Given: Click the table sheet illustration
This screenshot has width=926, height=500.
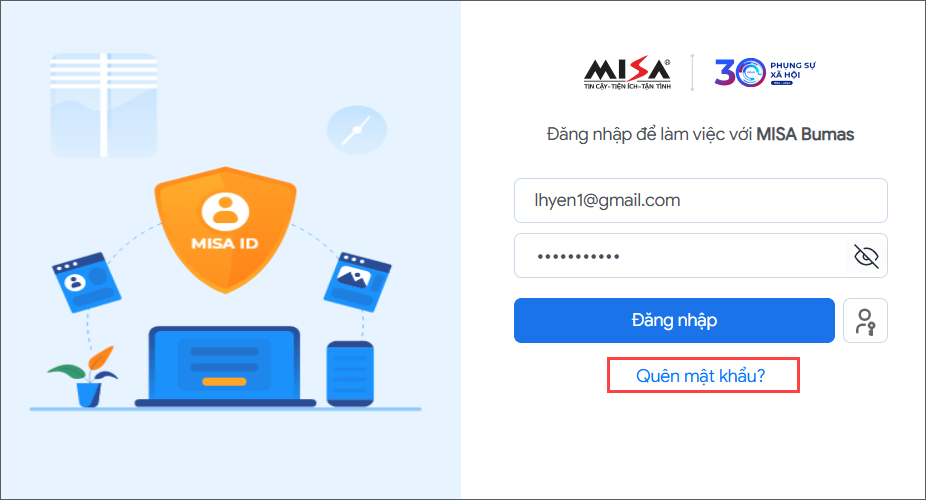Looking at the screenshot, I should [104, 106].
